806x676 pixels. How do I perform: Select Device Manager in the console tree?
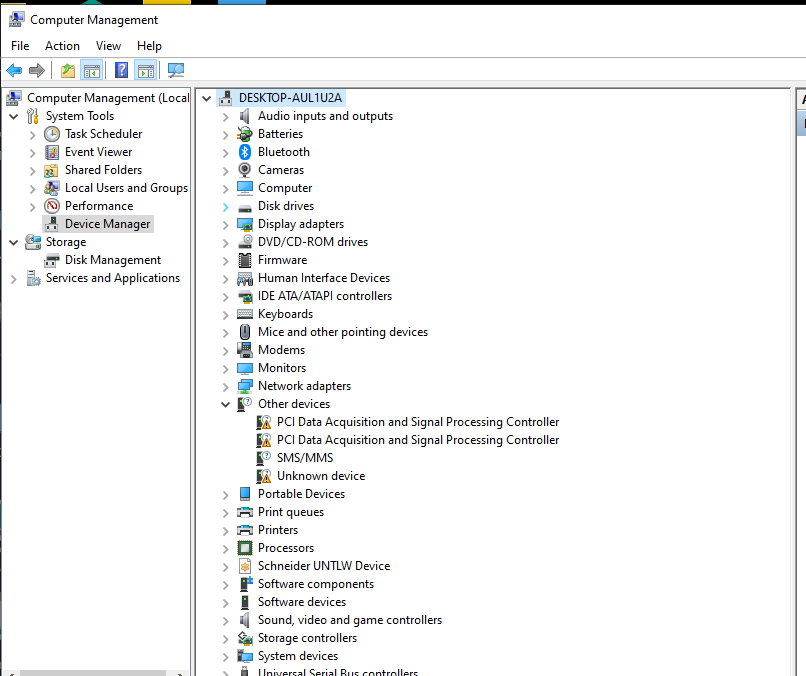pos(107,224)
